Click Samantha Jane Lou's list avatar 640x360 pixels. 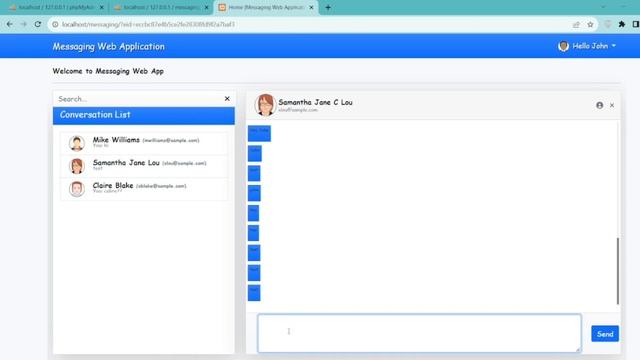(x=77, y=166)
